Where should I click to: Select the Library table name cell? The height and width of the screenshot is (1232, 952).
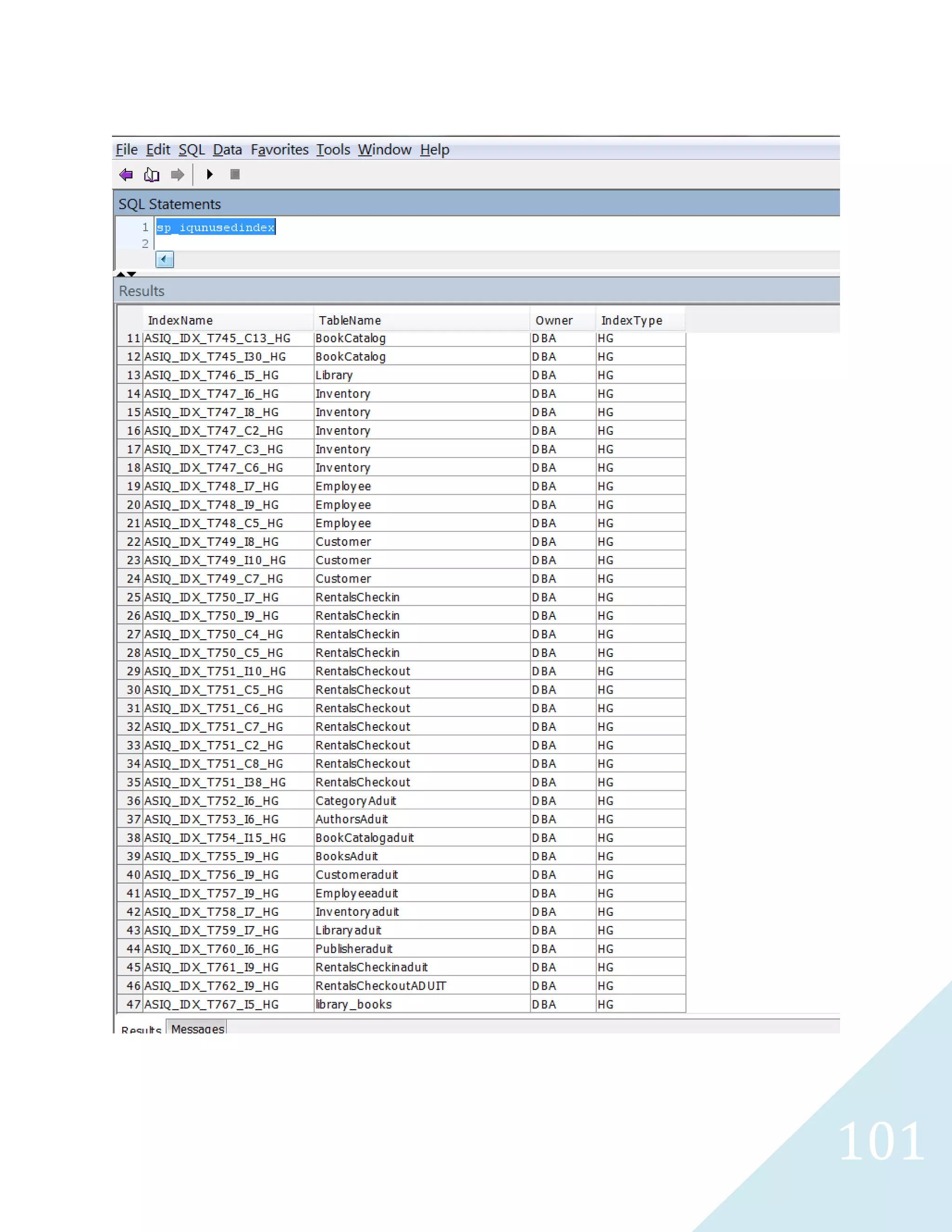click(421, 375)
